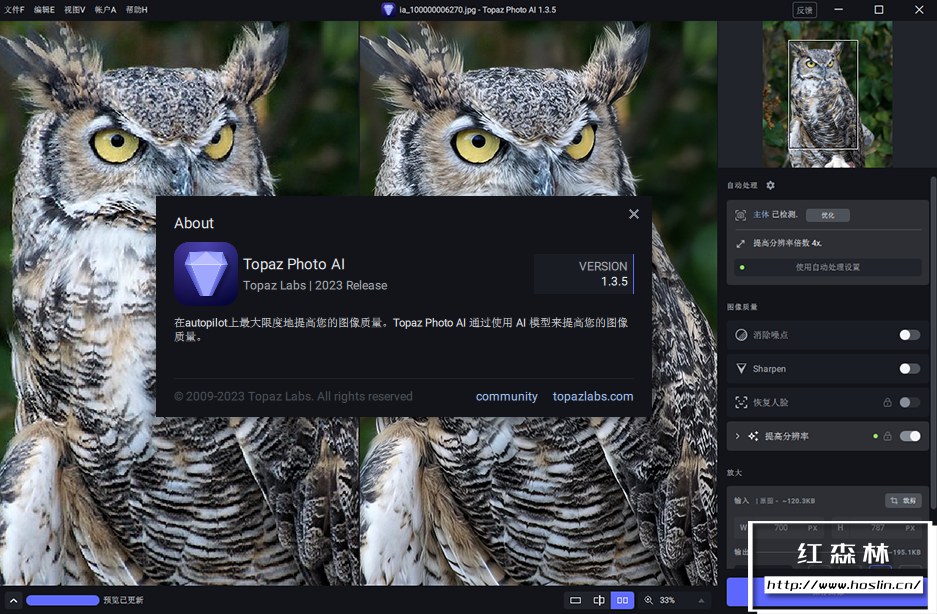Click the subject detection camera icon
The width and height of the screenshot is (937, 614).
(x=740, y=215)
